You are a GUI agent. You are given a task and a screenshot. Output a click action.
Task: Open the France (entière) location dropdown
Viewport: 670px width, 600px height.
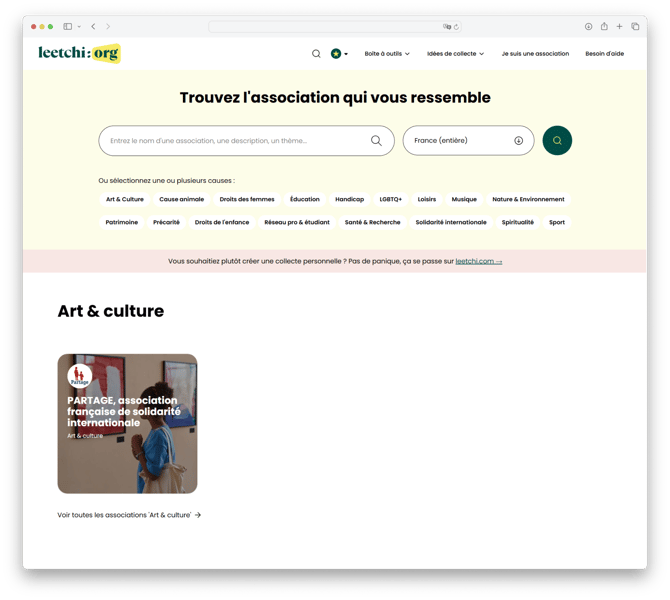click(468, 141)
